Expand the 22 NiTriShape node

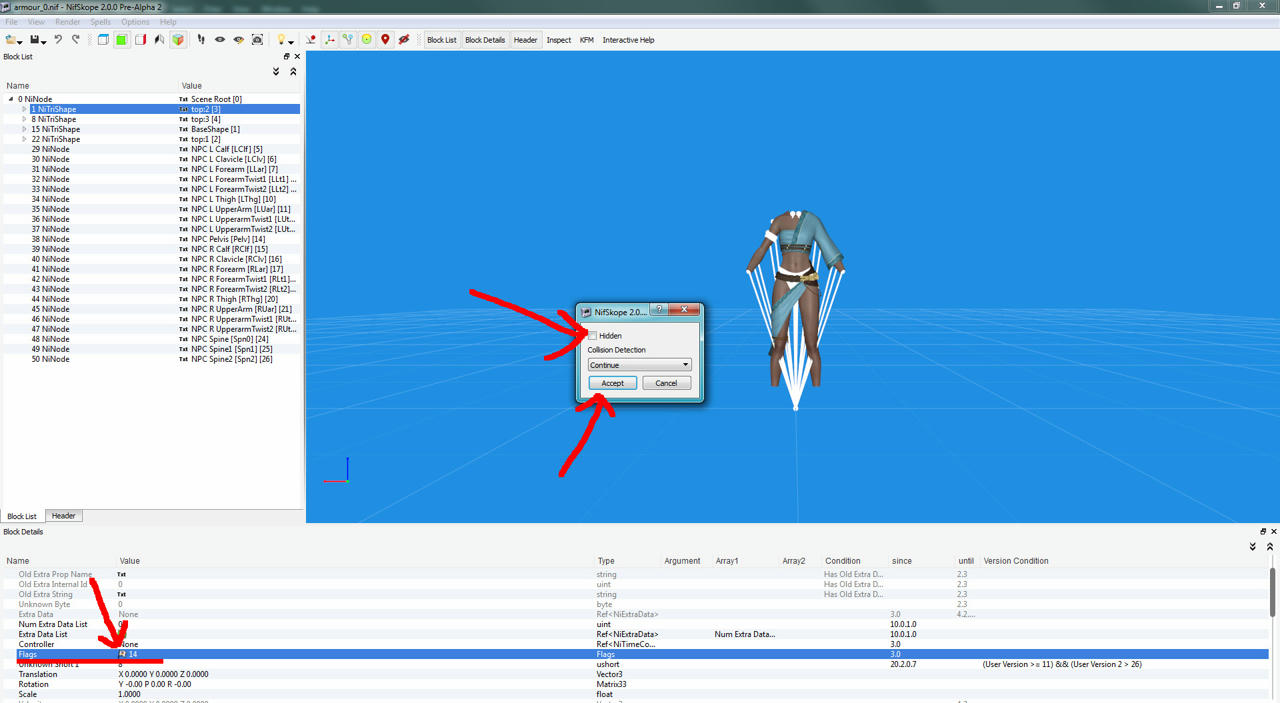pyautogui.click(x=24, y=139)
